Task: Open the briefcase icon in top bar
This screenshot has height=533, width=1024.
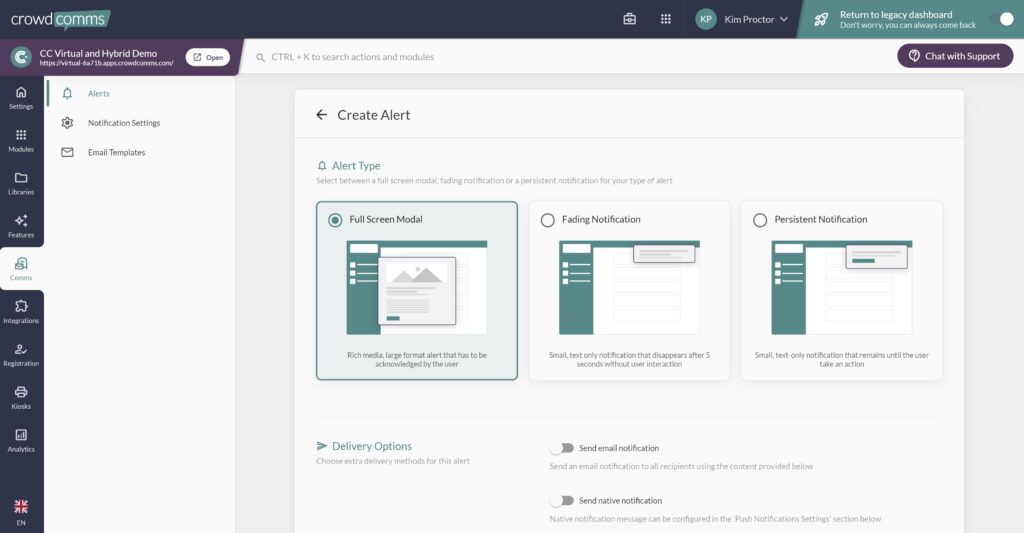Action: pyautogui.click(x=630, y=19)
